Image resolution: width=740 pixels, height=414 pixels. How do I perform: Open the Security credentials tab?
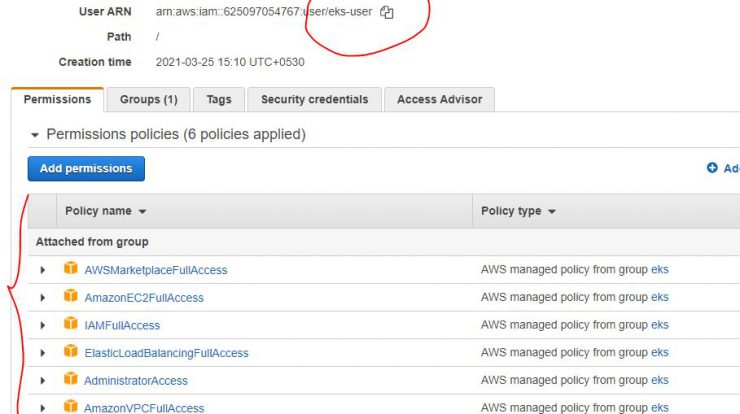point(314,100)
